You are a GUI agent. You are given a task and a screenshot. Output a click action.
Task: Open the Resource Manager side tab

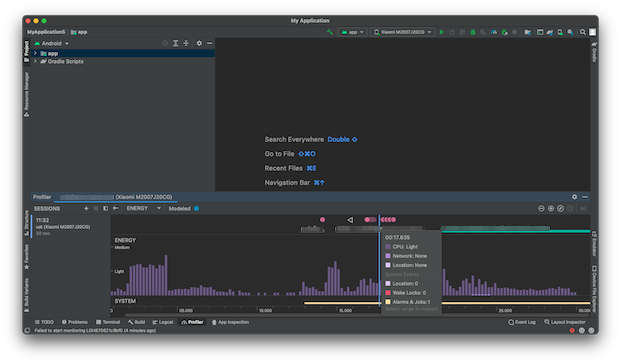point(27,94)
